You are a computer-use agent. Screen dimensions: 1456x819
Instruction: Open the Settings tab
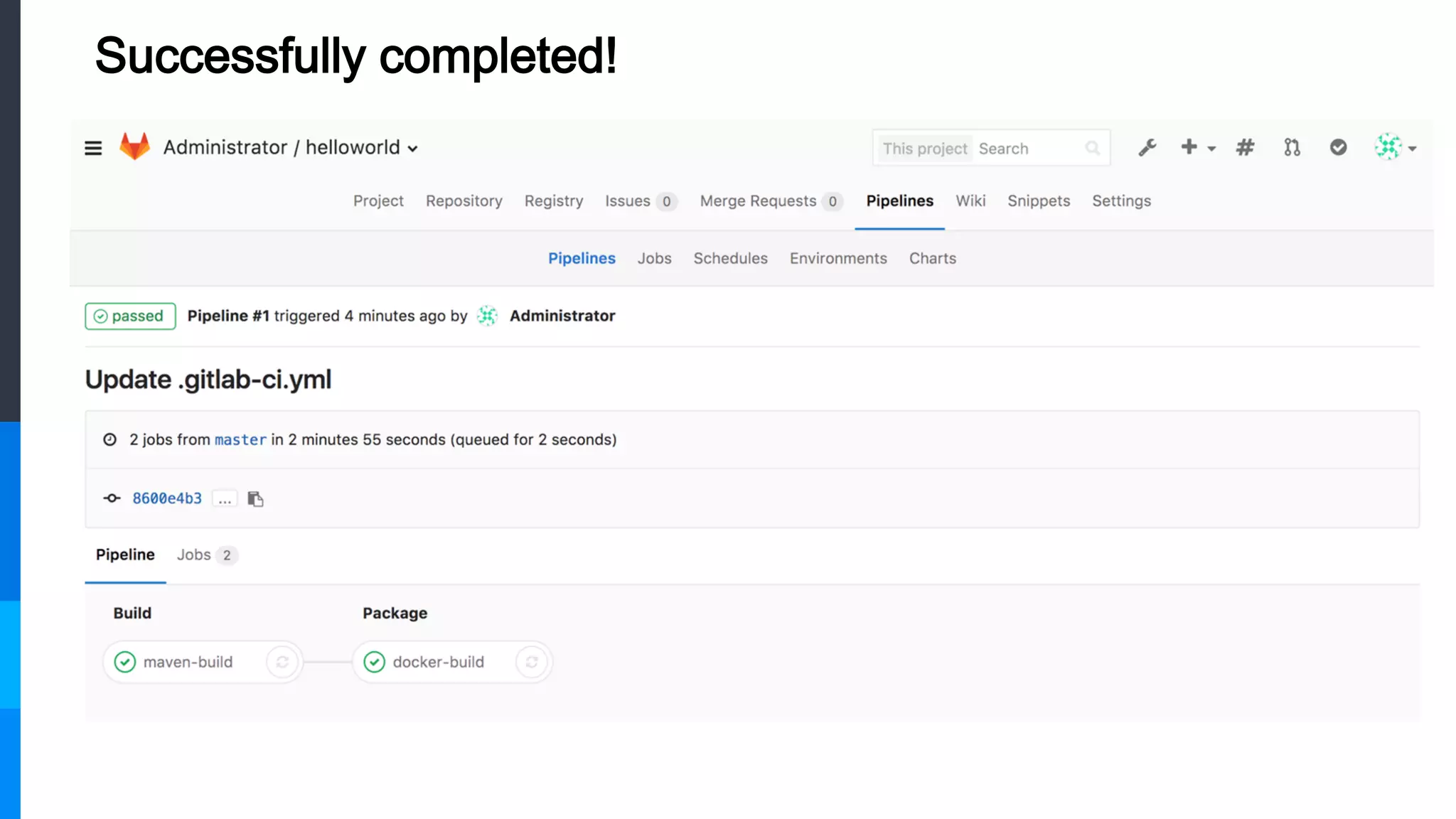pos(1121,201)
